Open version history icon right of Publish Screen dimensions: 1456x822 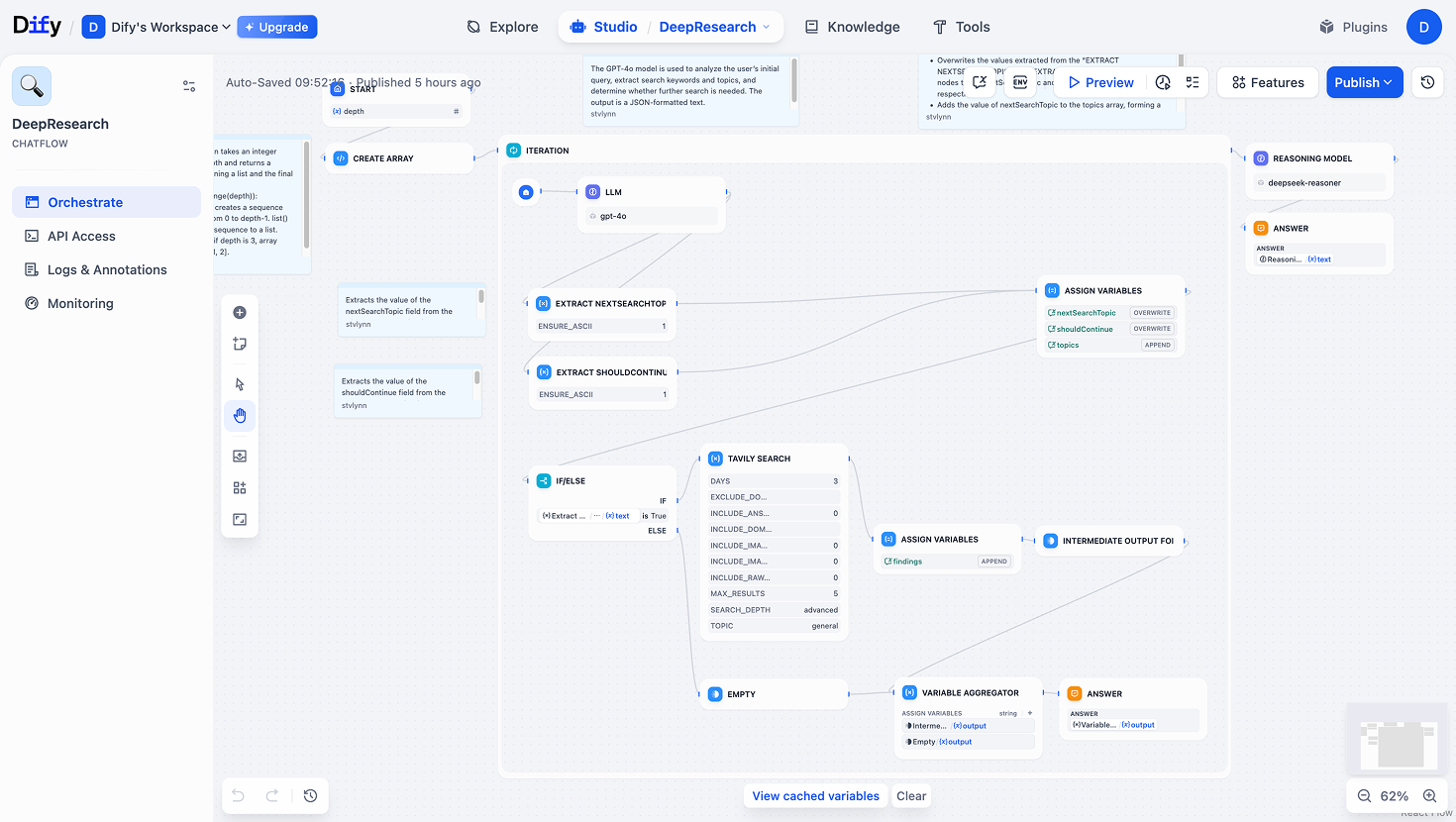click(x=1427, y=82)
